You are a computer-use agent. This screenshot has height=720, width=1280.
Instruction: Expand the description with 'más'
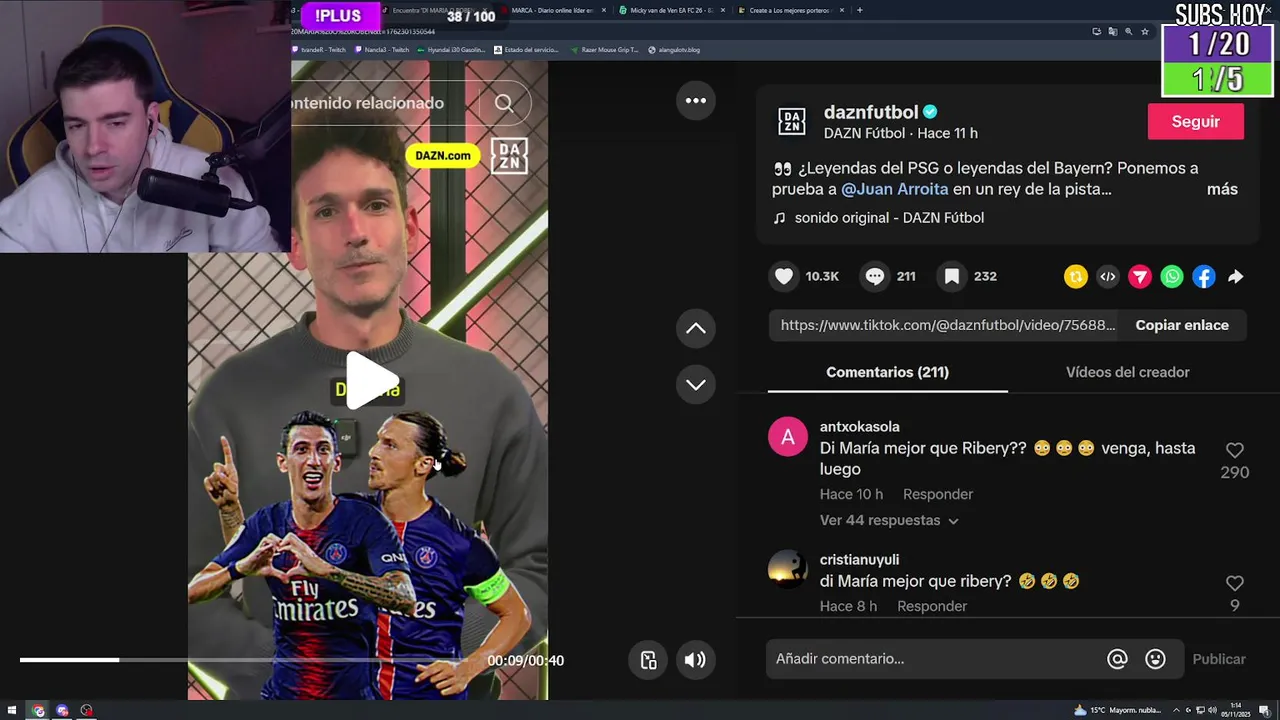1222,189
